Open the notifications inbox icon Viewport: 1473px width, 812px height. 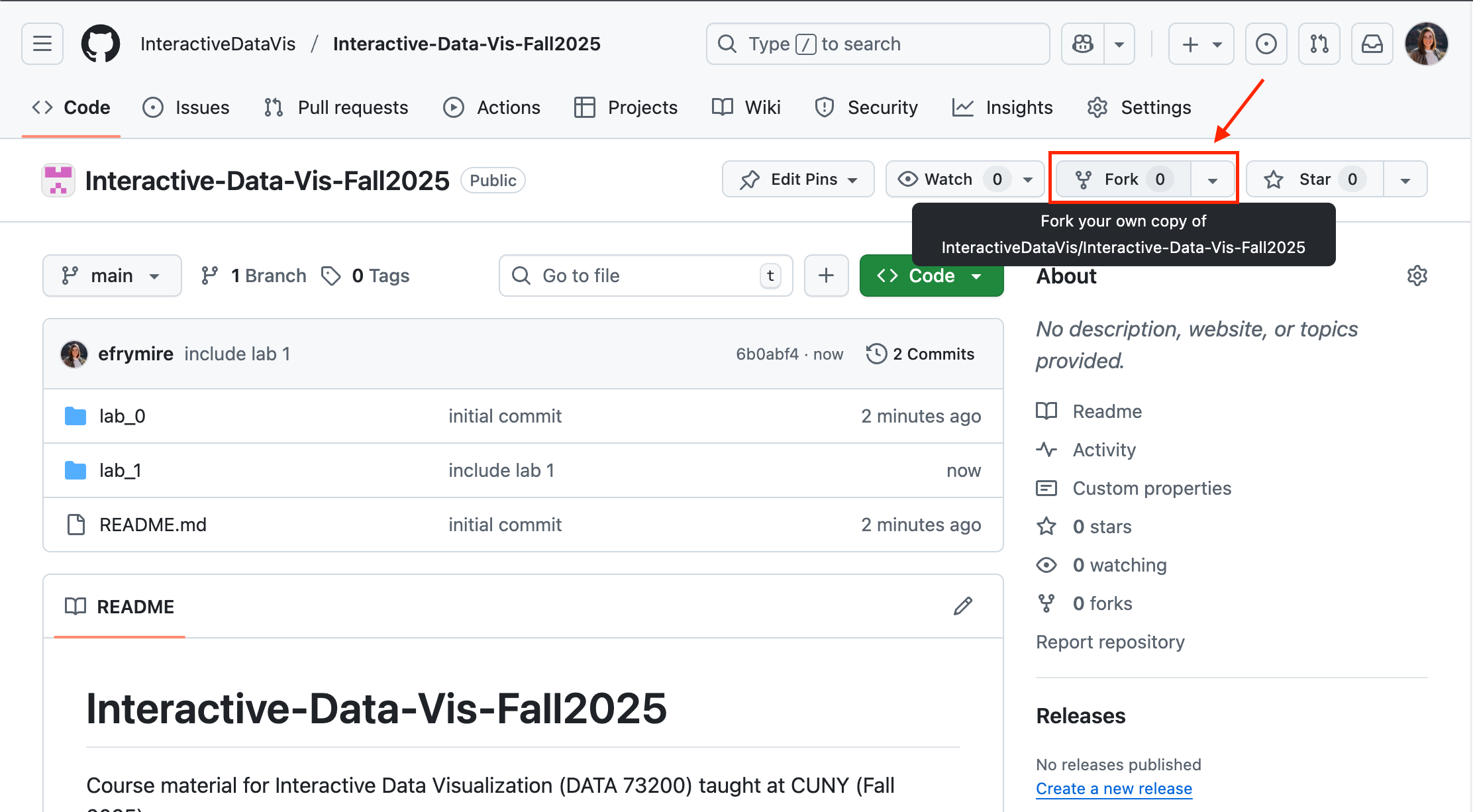1372,44
